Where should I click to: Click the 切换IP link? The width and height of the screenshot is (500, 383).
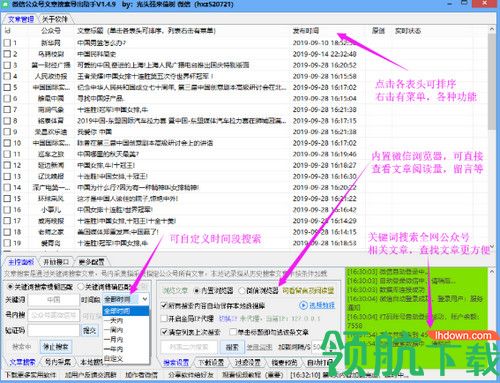227,318
